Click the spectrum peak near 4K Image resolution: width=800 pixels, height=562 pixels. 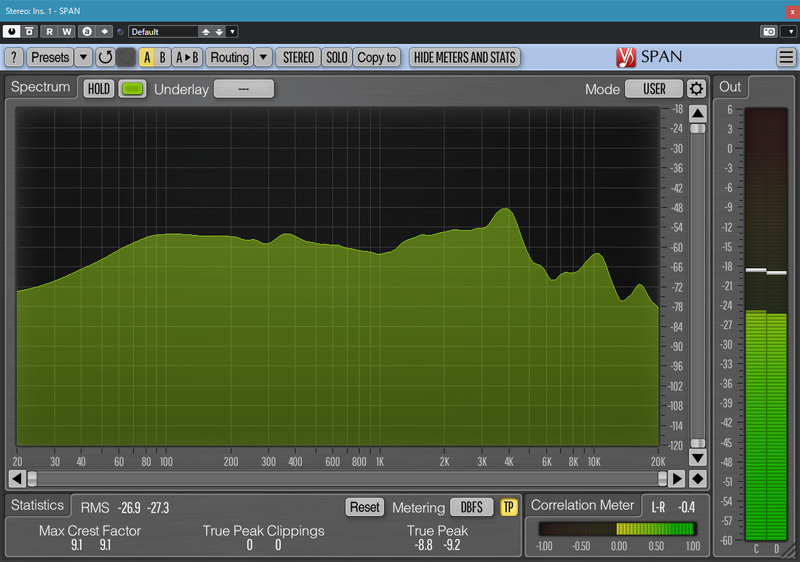pyautogui.click(x=506, y=209)
